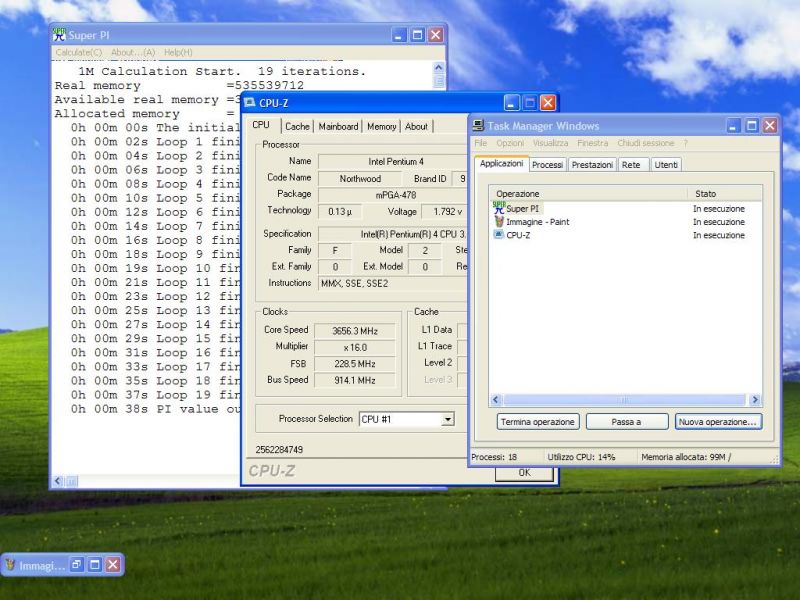This screenshot has height=600, width=800.
Task: Click the left scroll arrow in Super PI
Action: click(58, 481)
